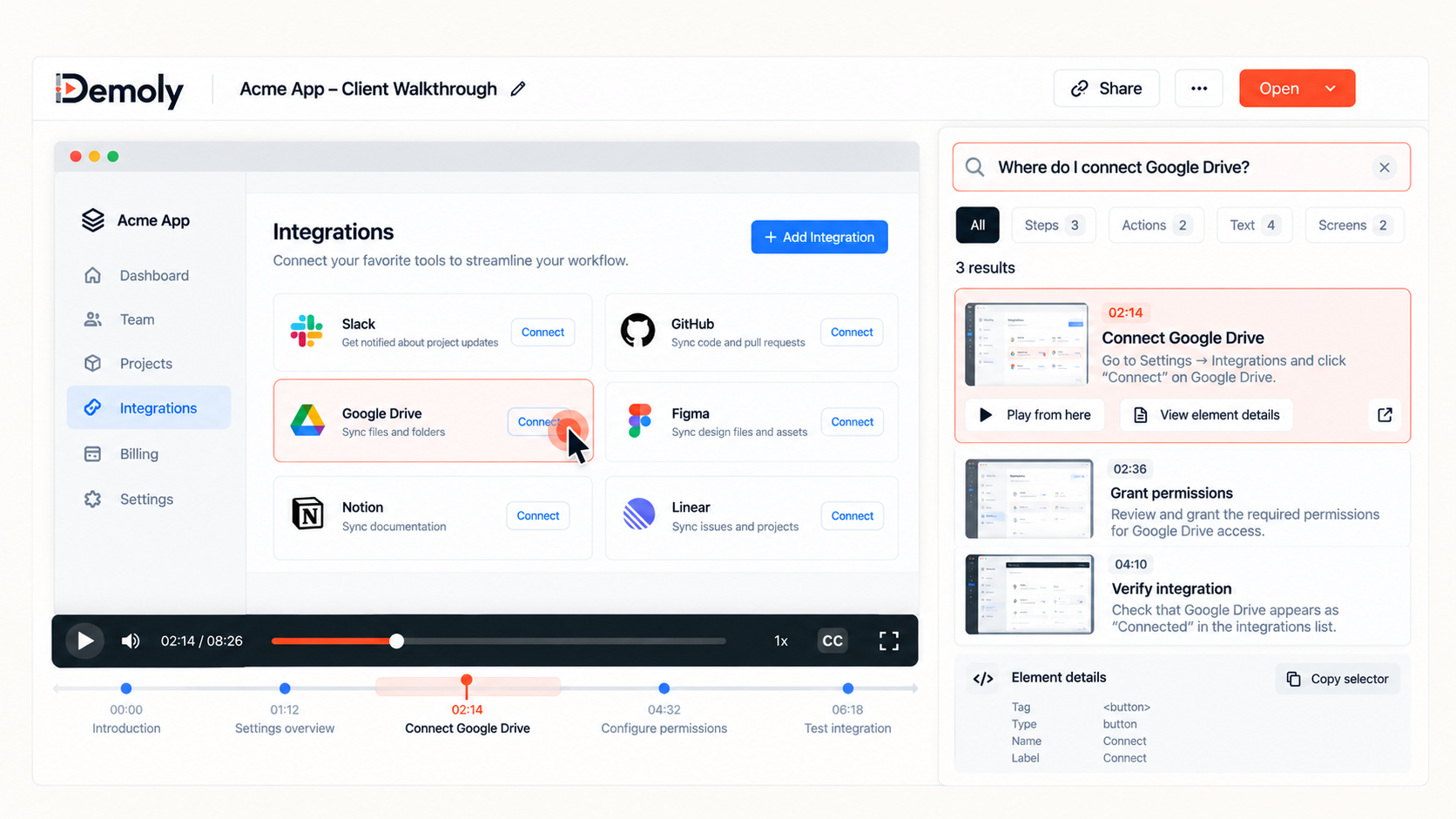
Task: Click the pencil icon to rename the walkthrough
Action: 518,89
